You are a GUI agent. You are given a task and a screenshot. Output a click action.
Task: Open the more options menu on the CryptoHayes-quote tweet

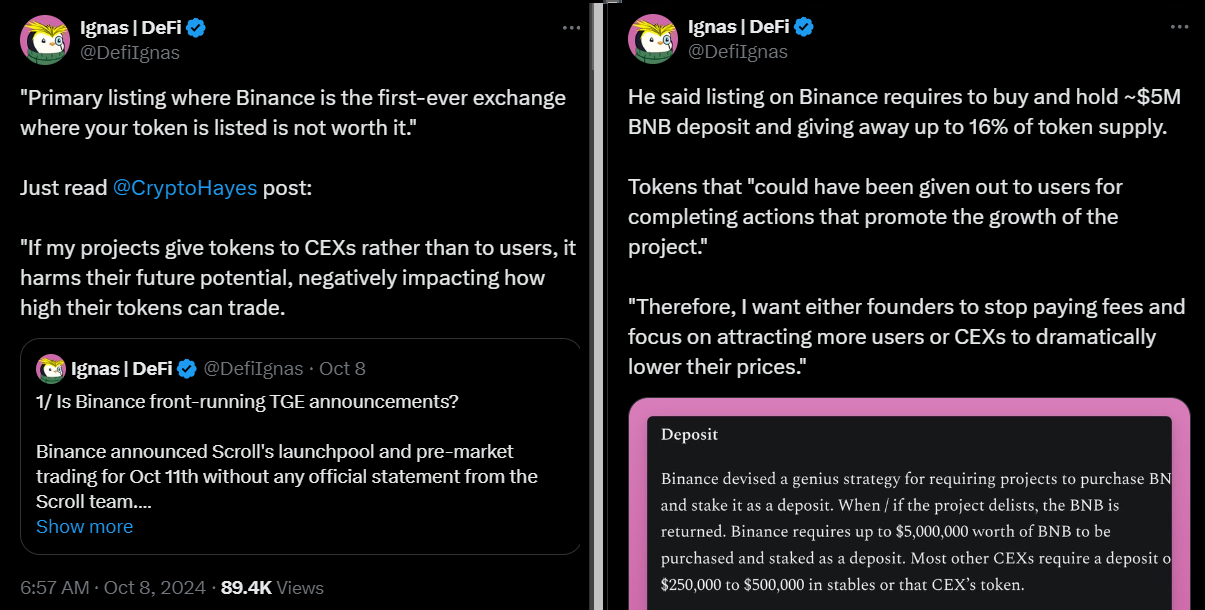click(571, 28)
